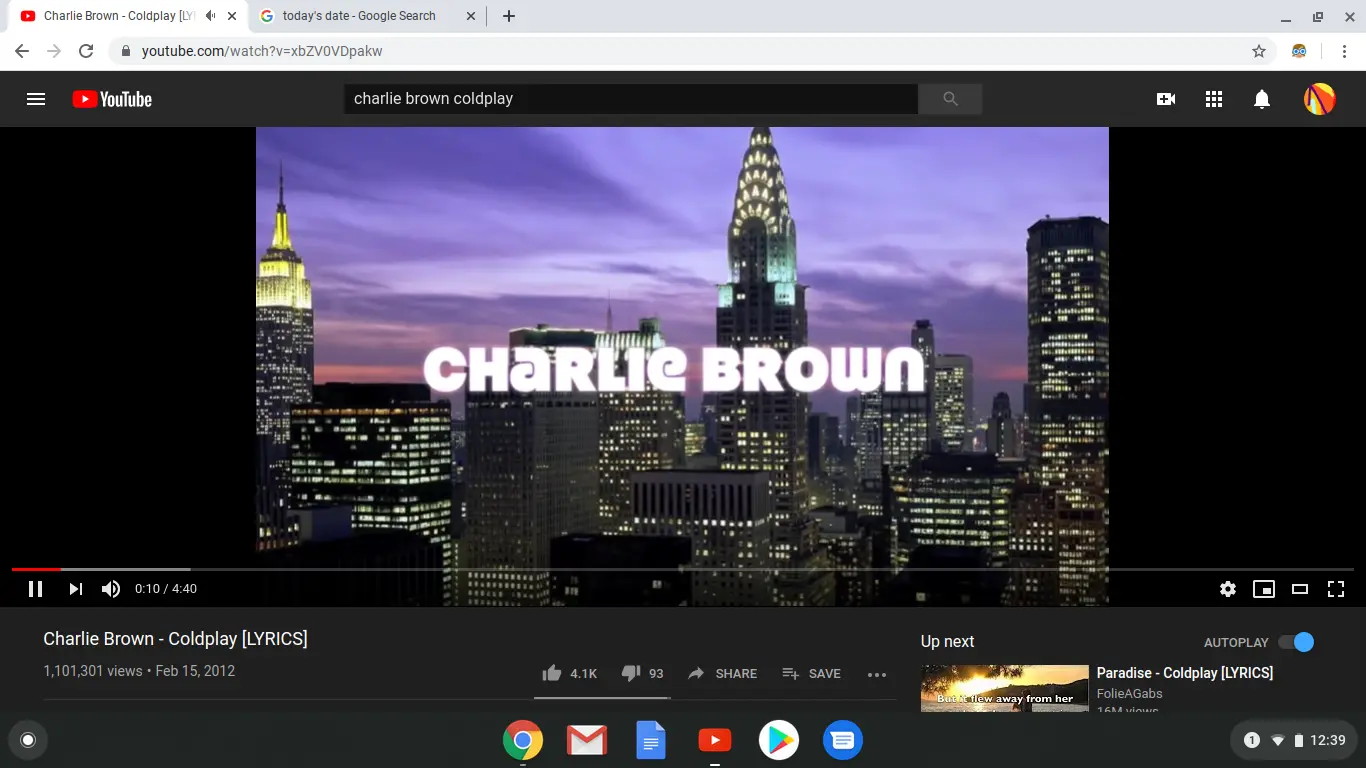The height and width of the screenshot is (768, 1366).
Task: Bookmark this page with the star
Action: 1259,51
